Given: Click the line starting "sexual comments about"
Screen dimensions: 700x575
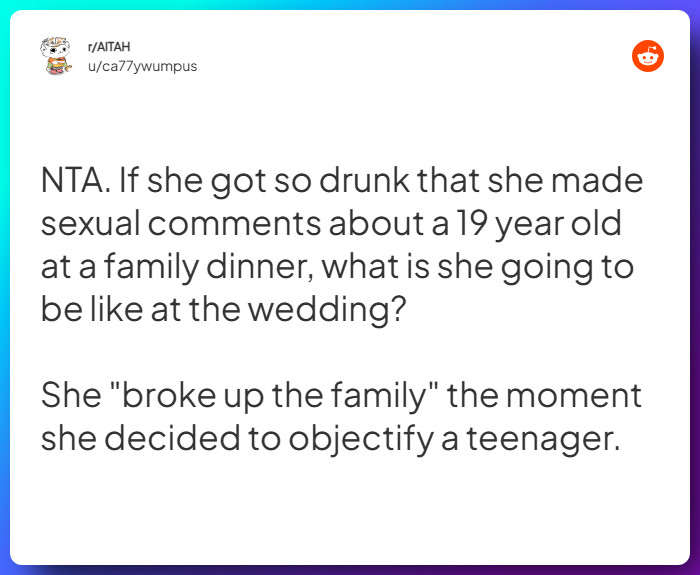Looking at the screenshot, I should [331, 223].
